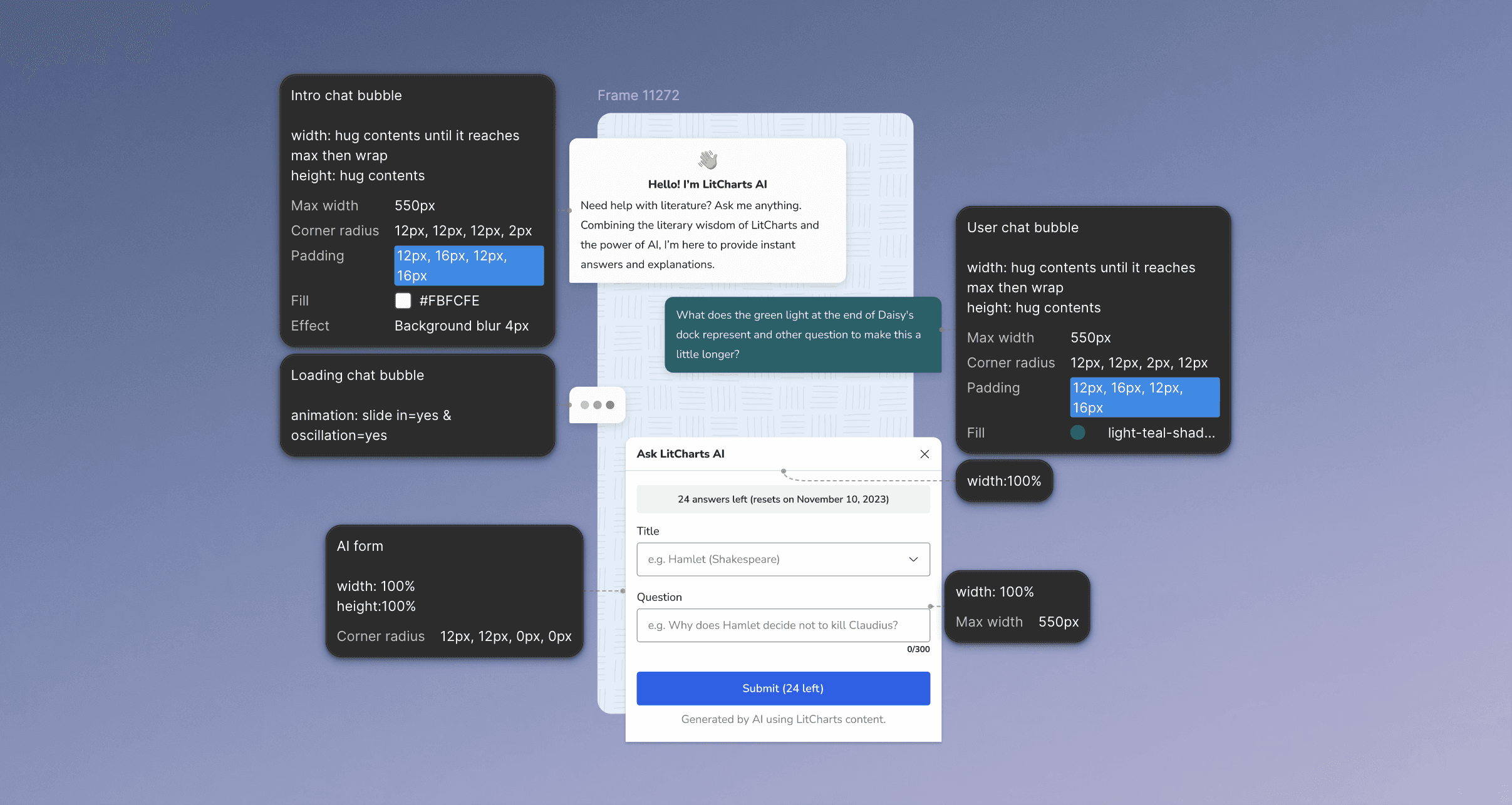Select Intro bubble highlighted padding value
Viewport: 1512px width, 805px height.
pyautogui.click(x=468, y=265)
